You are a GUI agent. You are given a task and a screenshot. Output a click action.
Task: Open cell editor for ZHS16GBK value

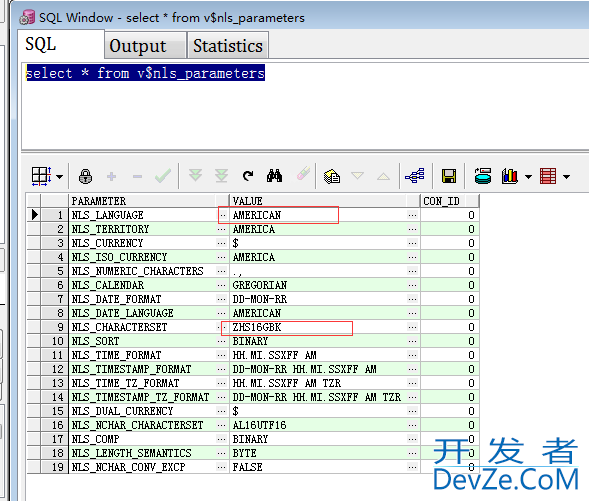click(x=412, y=327)
